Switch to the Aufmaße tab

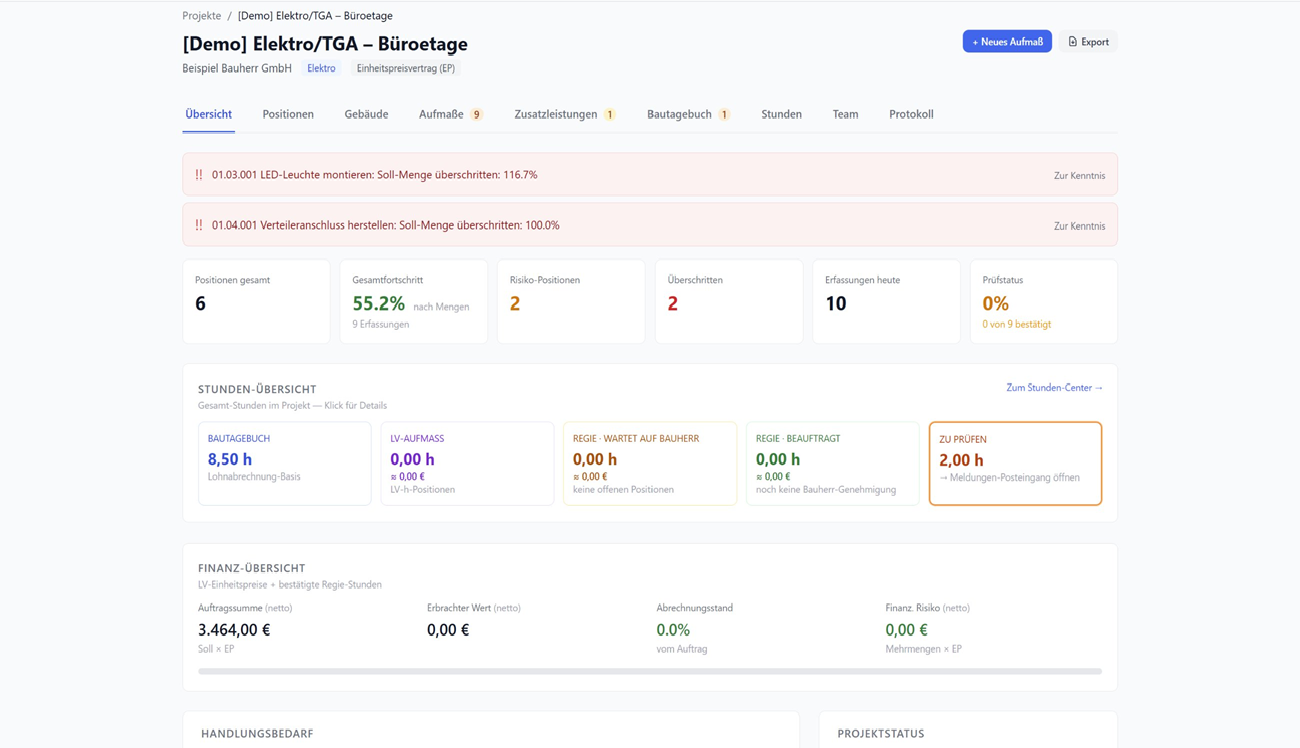pos(441,115)
